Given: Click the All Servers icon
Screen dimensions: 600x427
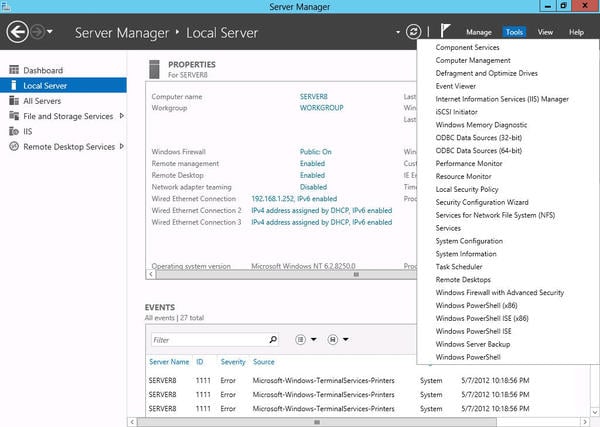Looking at the screenshot, I should [14, 101].
